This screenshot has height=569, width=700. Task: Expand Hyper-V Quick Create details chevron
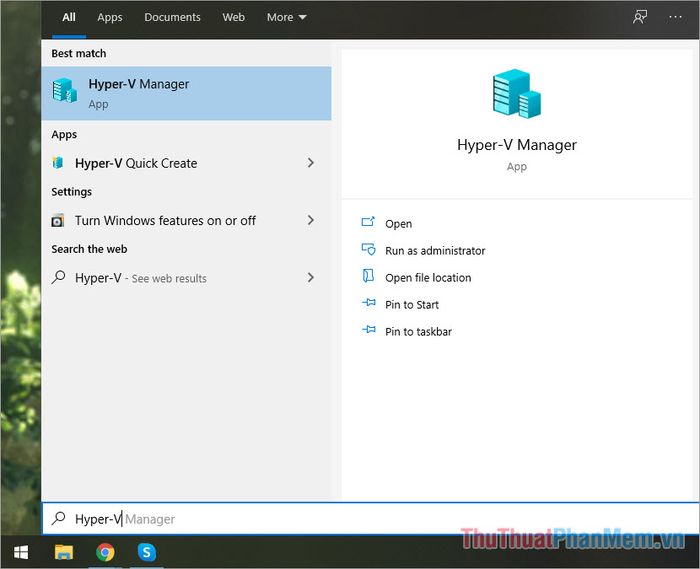click(x=311, y=163)
